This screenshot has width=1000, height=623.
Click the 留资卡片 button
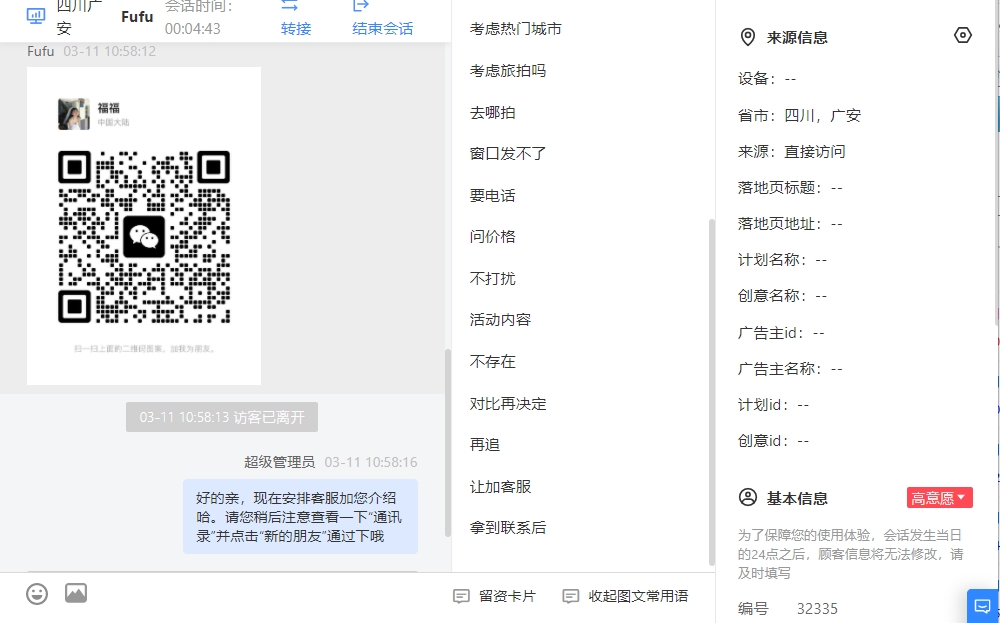(494, 596)
